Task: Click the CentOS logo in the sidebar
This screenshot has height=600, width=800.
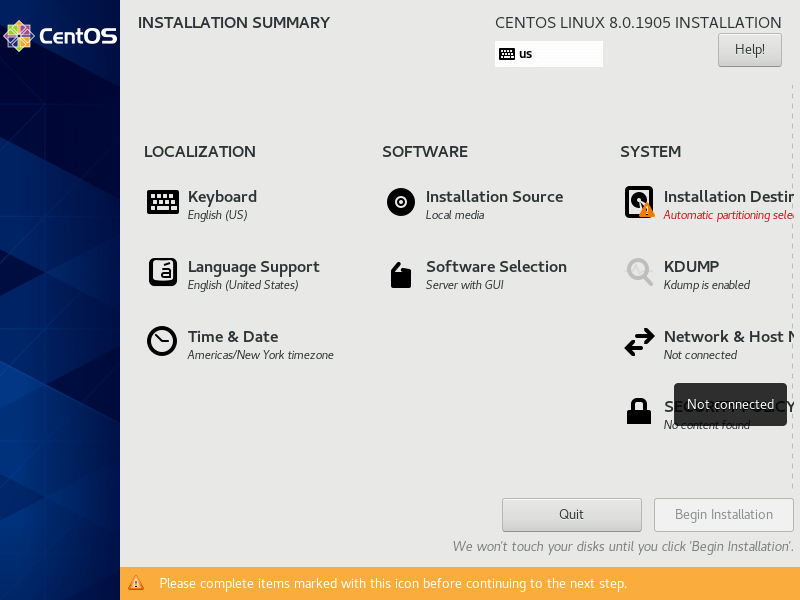Action: coord(60,36)
